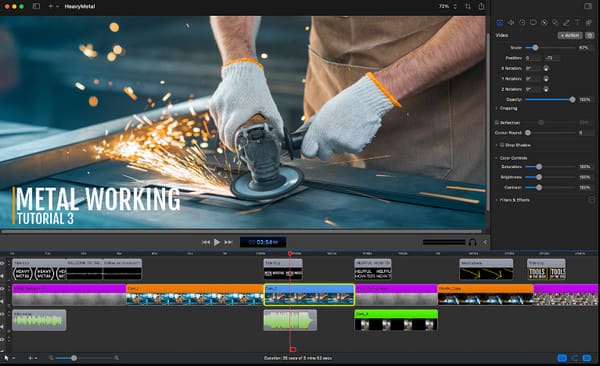600x366 pixels.
Task: Collapse the Color Controls section
Action: click(x=497, y=158)
